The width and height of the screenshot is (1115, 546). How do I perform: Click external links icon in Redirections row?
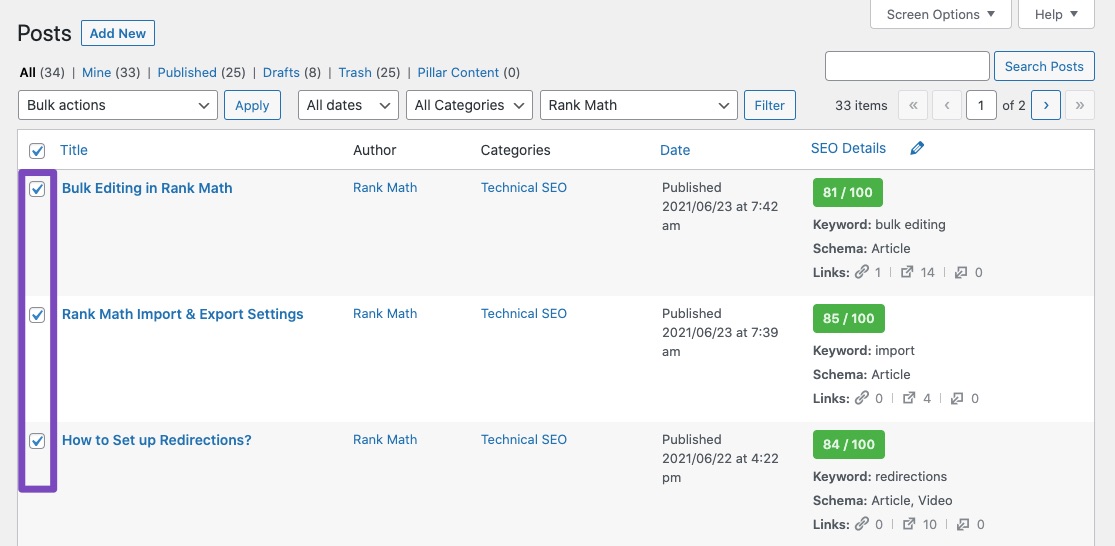909,524
